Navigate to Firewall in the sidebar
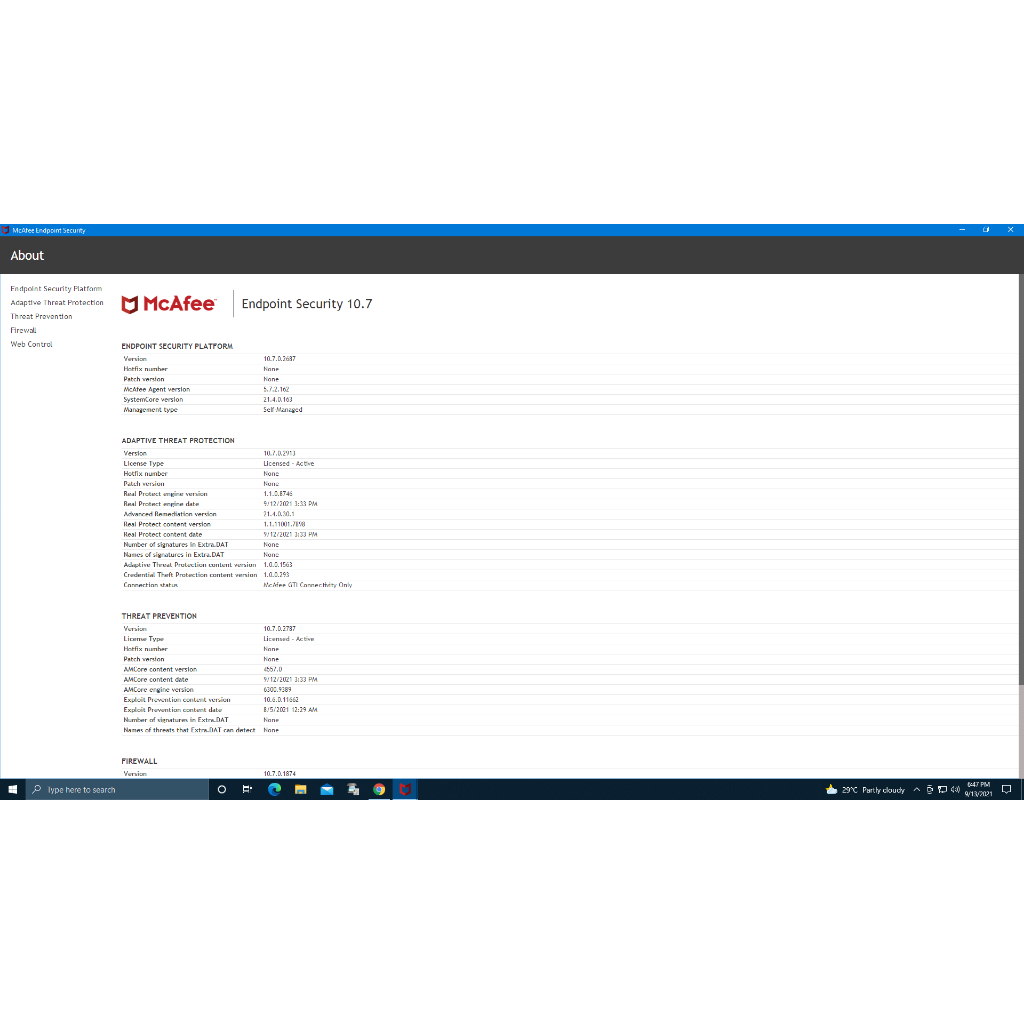The height and width of the screenshot is (1024, 1024). (23, 330)
